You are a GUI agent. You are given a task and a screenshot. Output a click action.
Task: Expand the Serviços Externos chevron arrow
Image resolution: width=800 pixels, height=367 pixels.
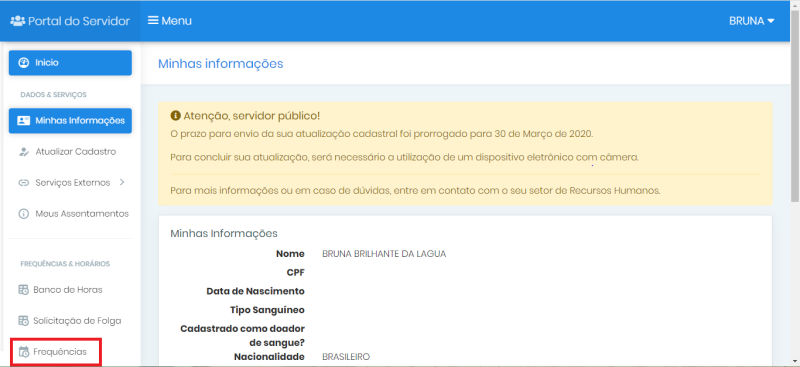coord(122,182)
